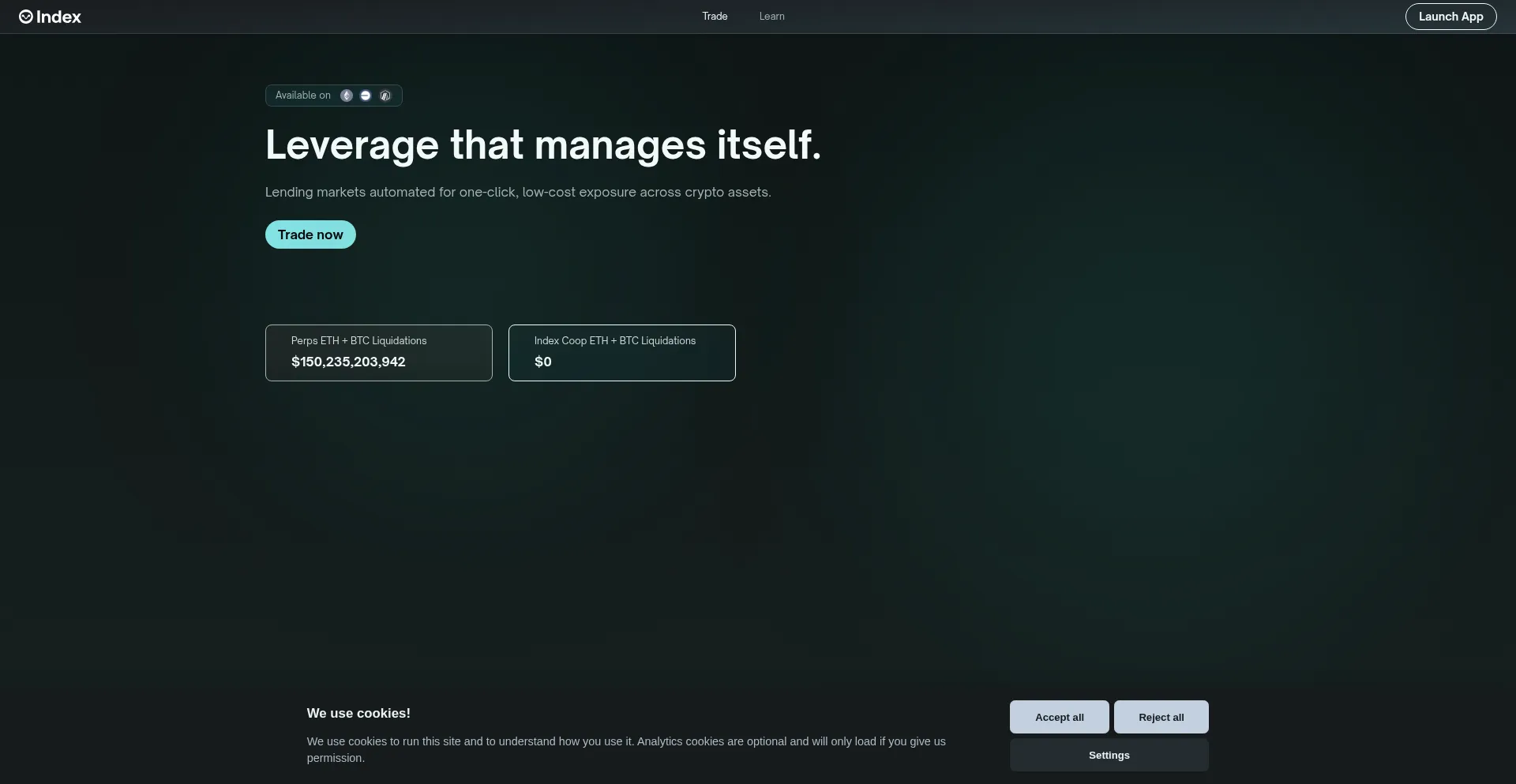Viewport: 1516px width, 784px height.
Task: Reject all cookies
Action: pos(1161,717)
